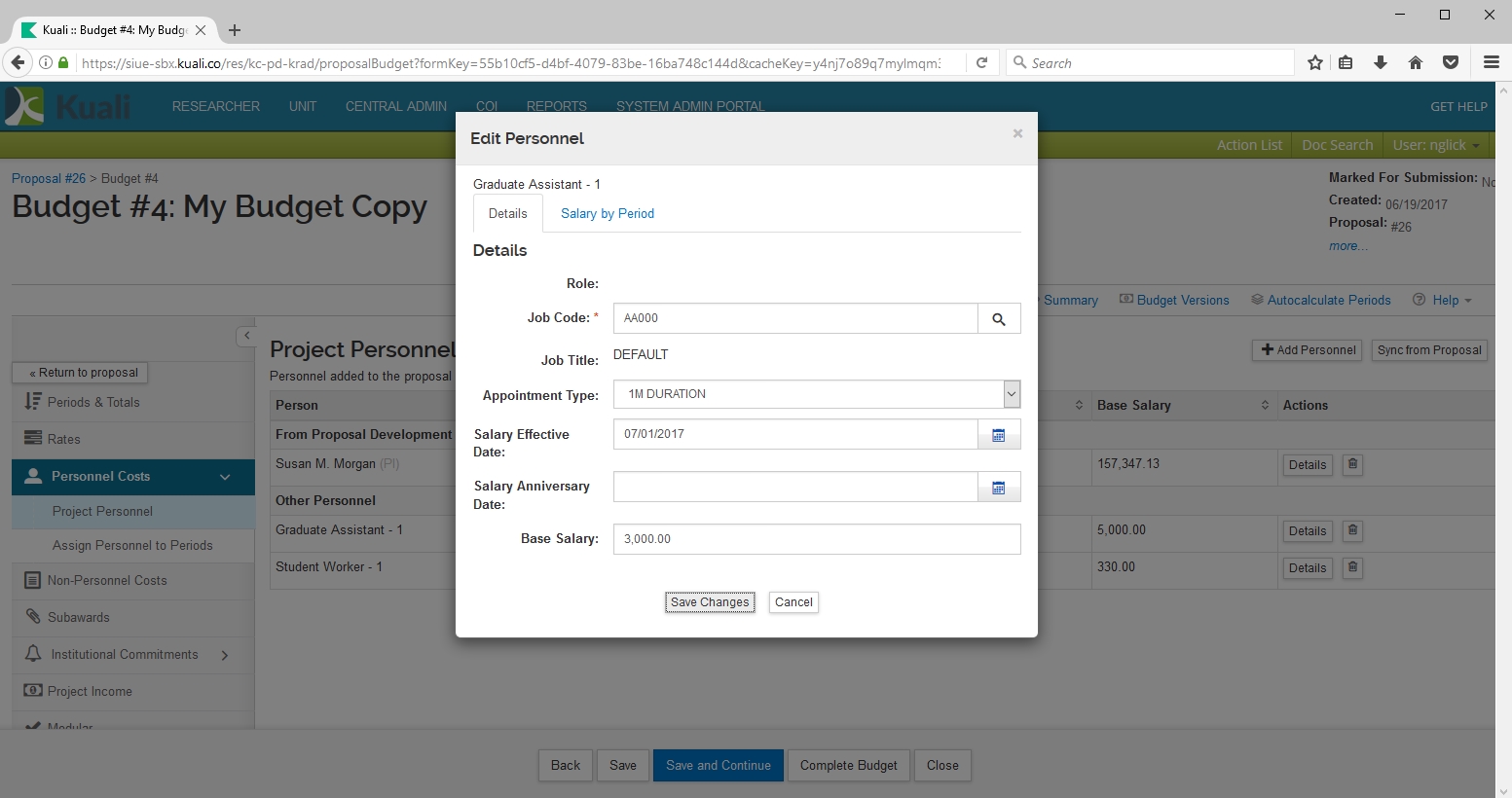
Task: Switch to Salary by Period tab
Action: tap(607, 214)
